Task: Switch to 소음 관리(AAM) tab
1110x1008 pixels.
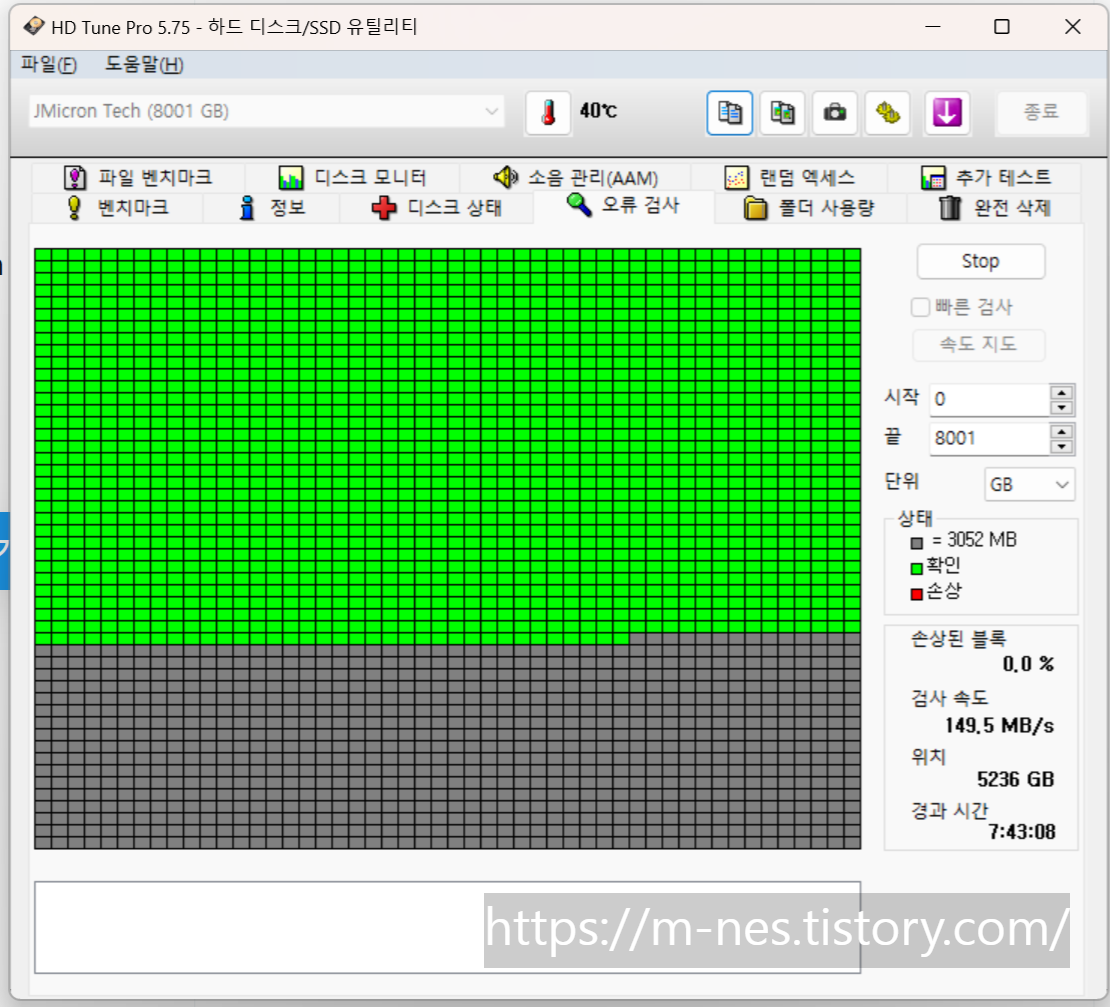Action: pyautogui.click(x=576, y=177)
